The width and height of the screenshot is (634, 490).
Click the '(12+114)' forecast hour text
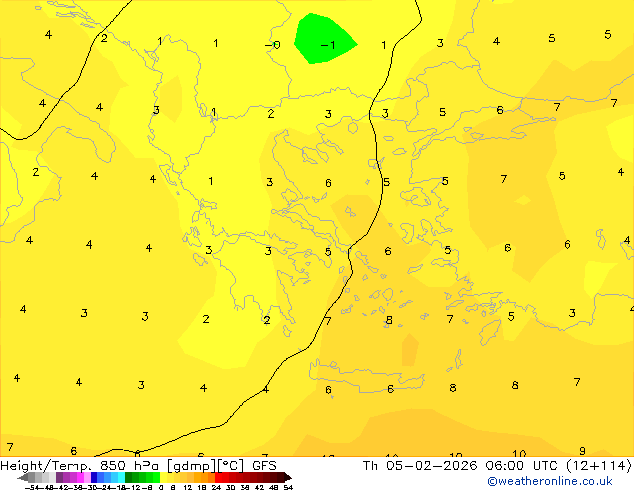pyautogui.click(x=599, y=466)
